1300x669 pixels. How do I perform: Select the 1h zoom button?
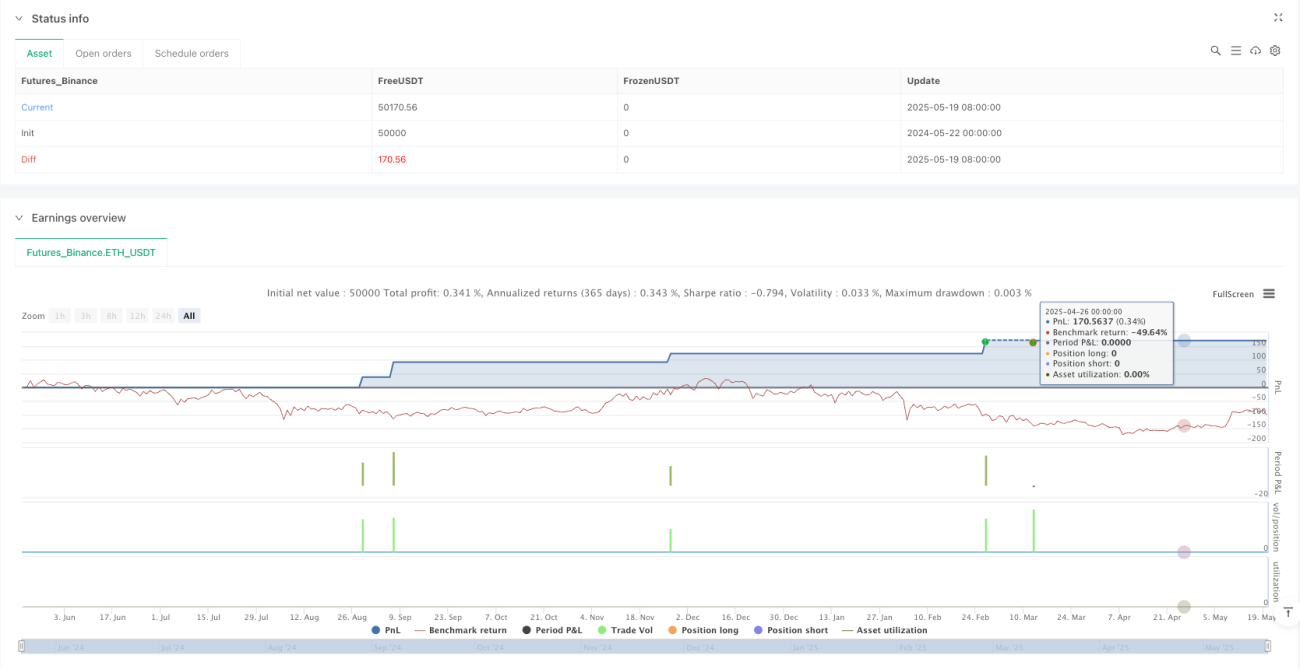(60, 316)
